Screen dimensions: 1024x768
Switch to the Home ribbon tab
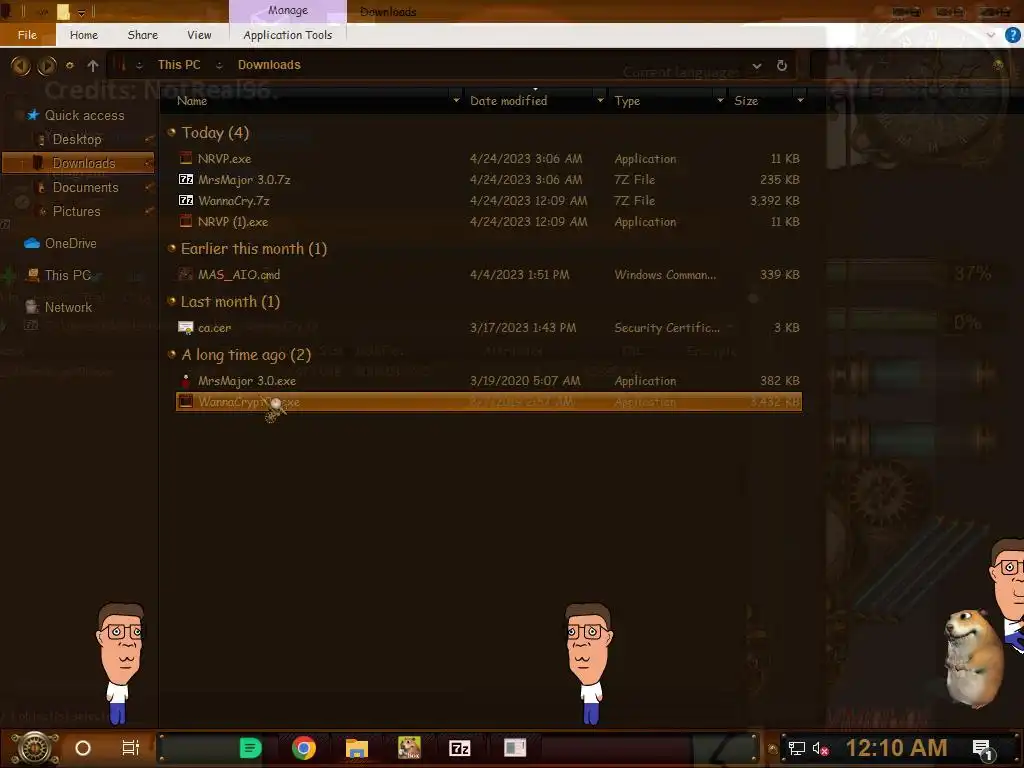pos(84,35)
